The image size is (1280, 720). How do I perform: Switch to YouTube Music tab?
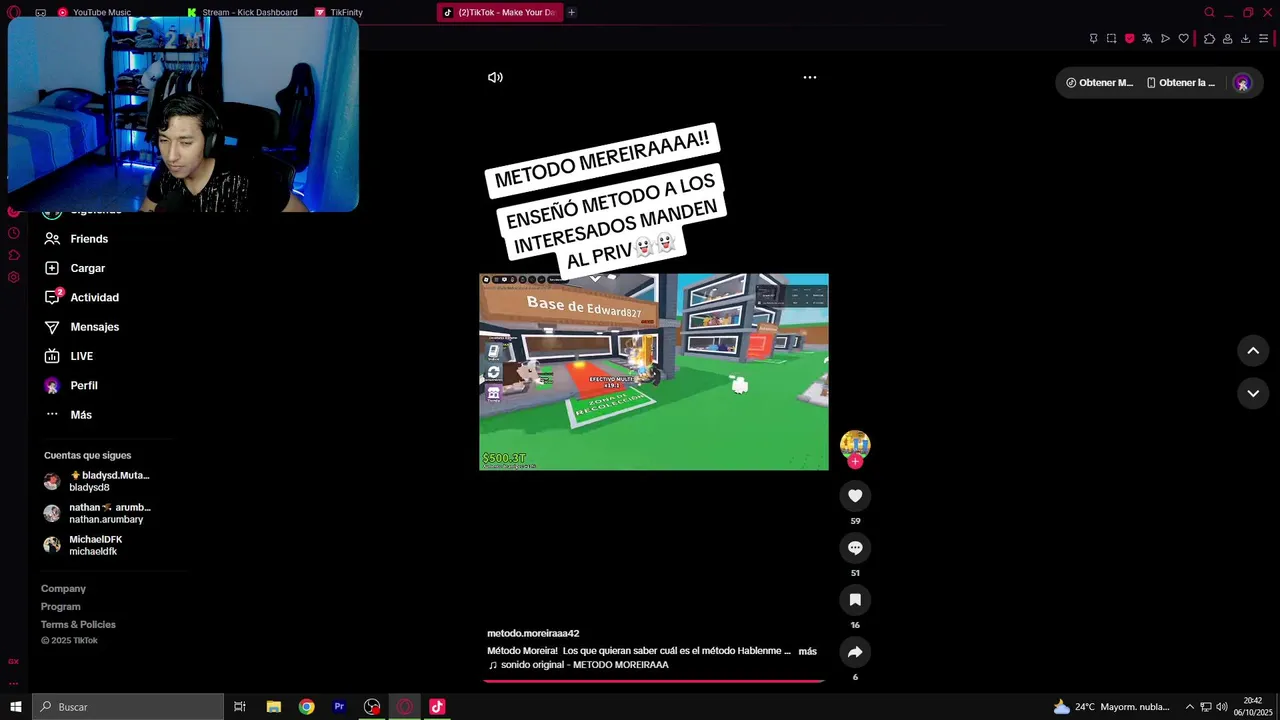tap(95, 12)
